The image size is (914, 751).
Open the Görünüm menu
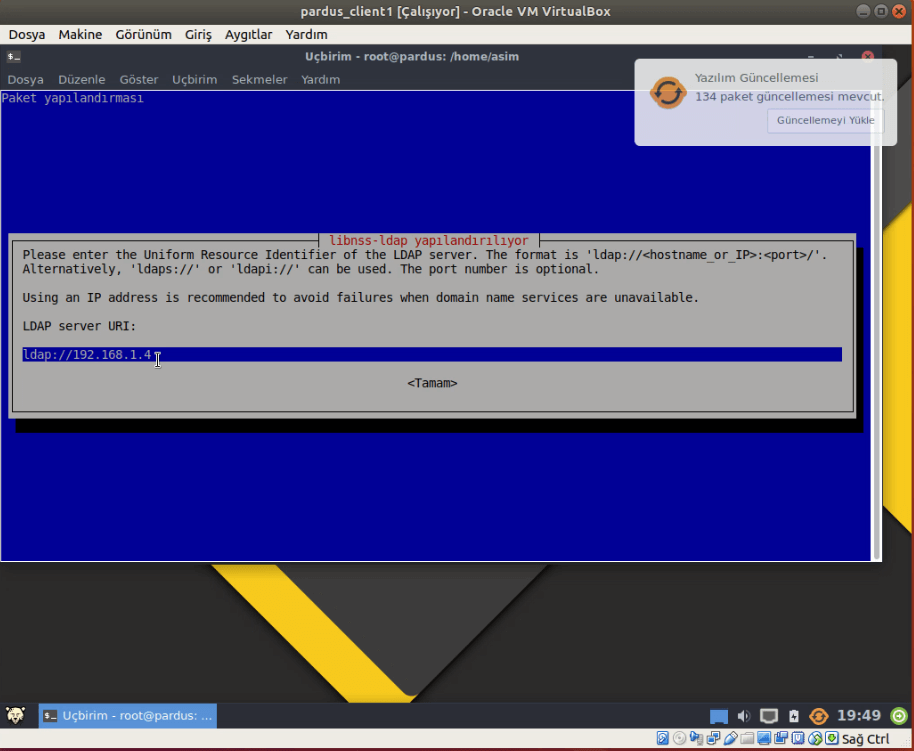143,34
